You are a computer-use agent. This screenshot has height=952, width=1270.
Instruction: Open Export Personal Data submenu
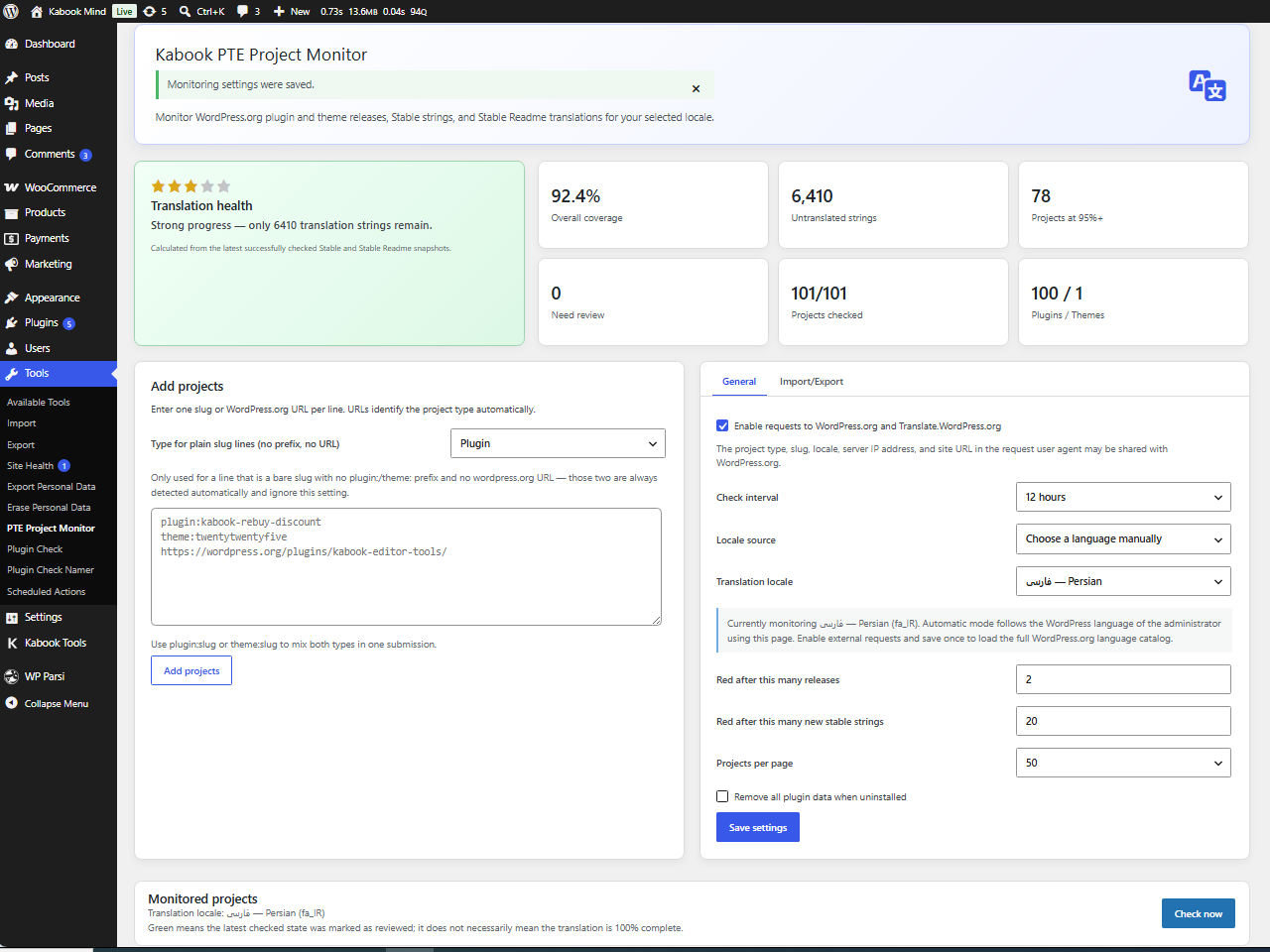tap(52, 487)
